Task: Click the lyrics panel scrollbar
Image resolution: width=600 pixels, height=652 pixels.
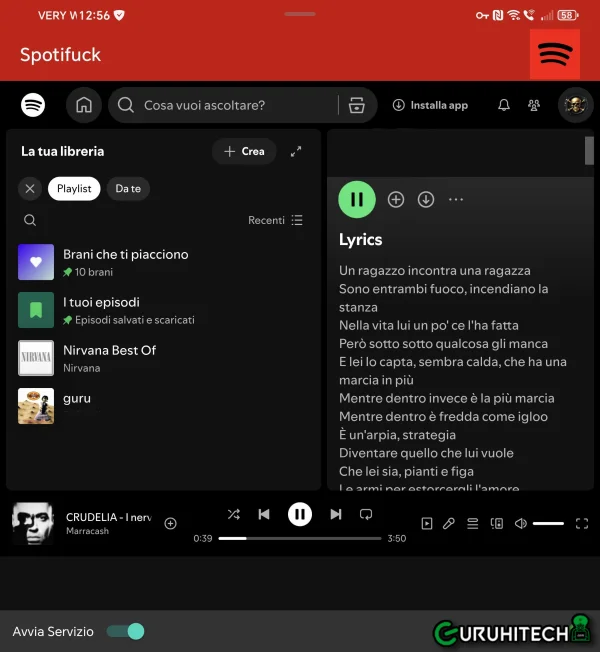Action: click(589, 151)
